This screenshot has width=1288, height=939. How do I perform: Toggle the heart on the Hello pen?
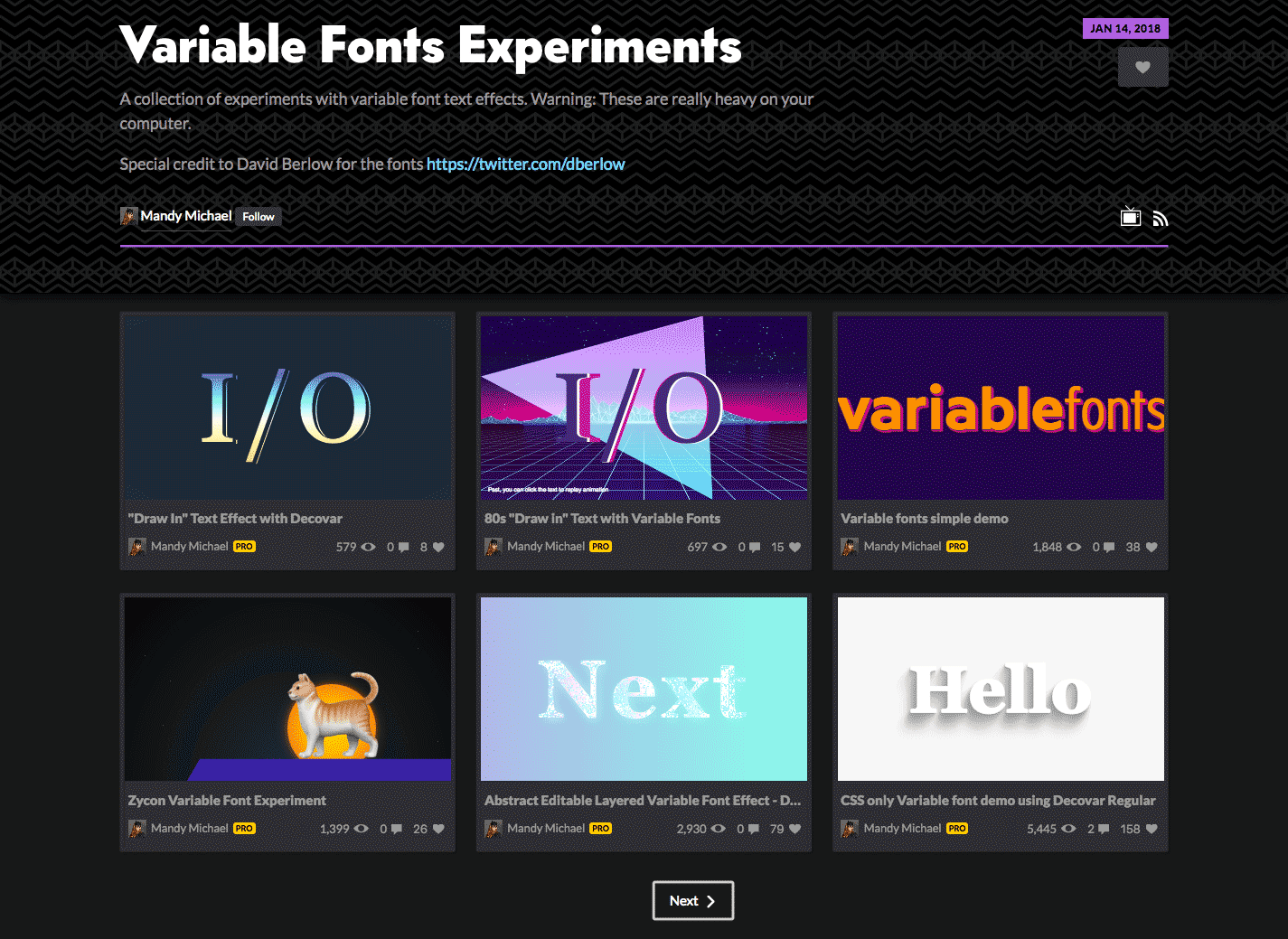pos(1150,829)
